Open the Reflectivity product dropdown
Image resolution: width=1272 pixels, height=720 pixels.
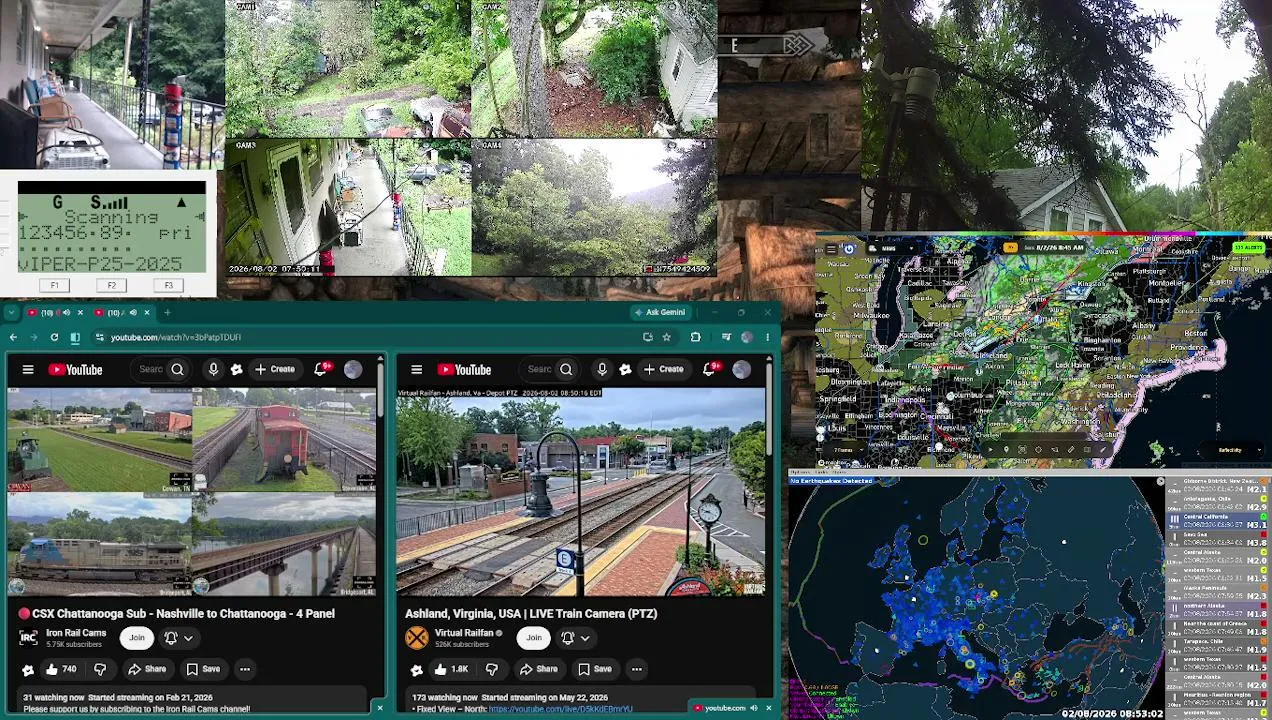[1232, 450]
